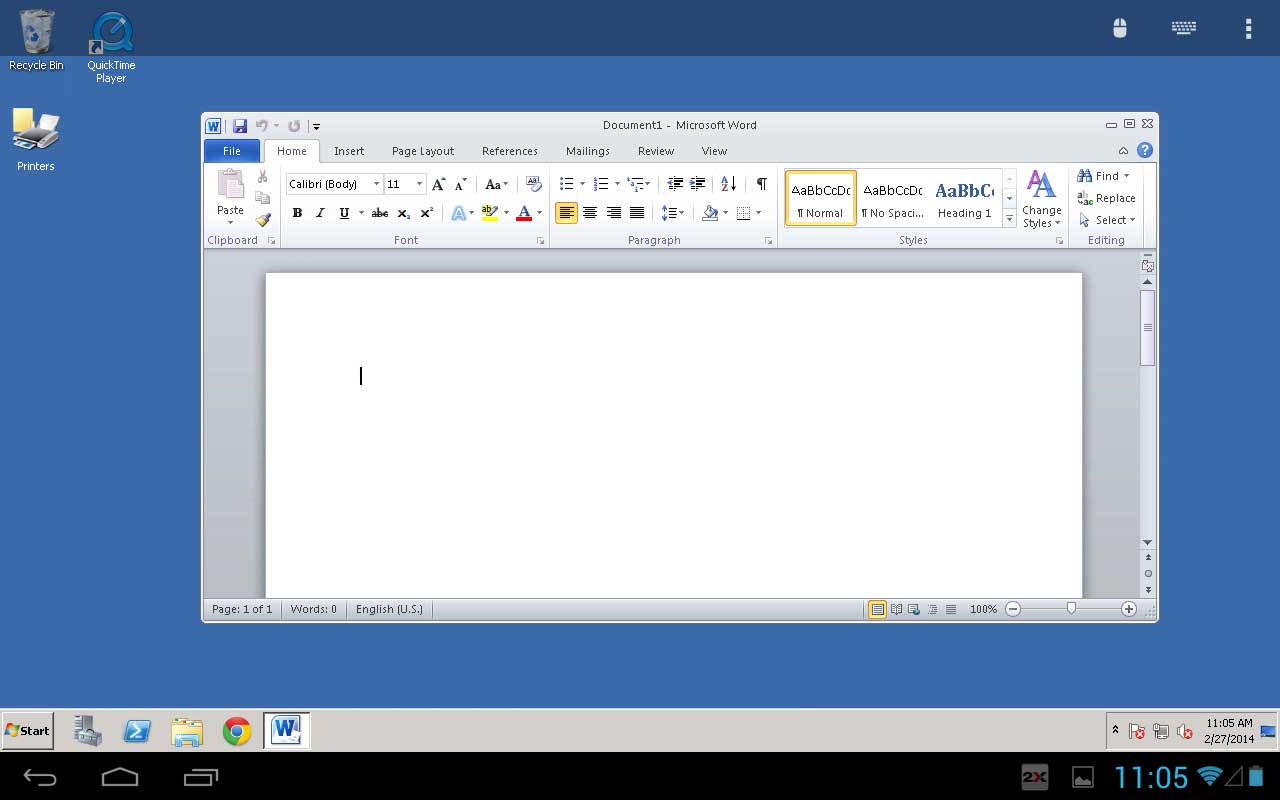
Task: Click the Save icon in Quick Access toolbar
Action: point(240,126)
